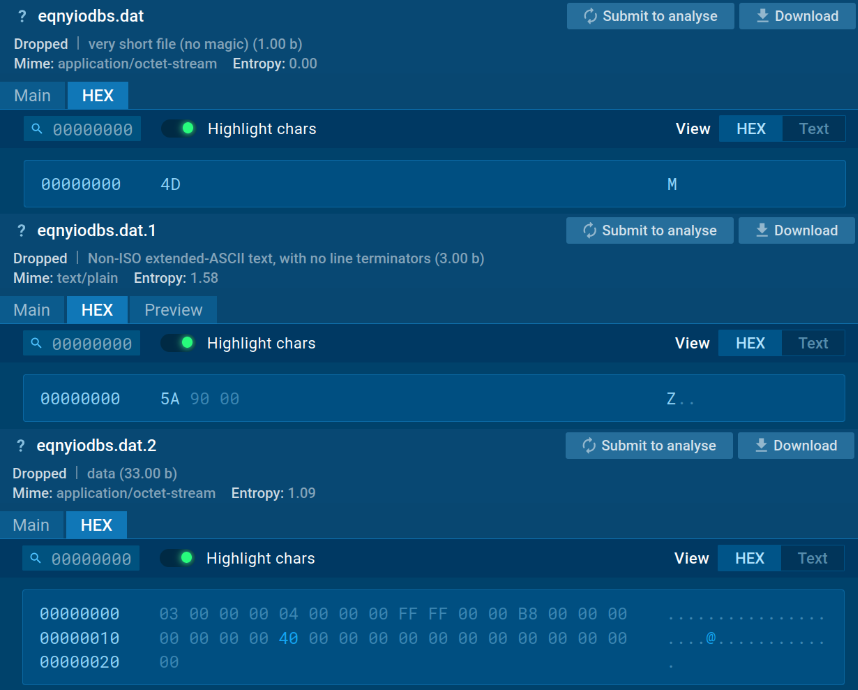Disable Highlight chars for eqnyiodbs.dat.1
This screenshot has width=858, height=690.
pyautogui.click(x=178, y=344)
